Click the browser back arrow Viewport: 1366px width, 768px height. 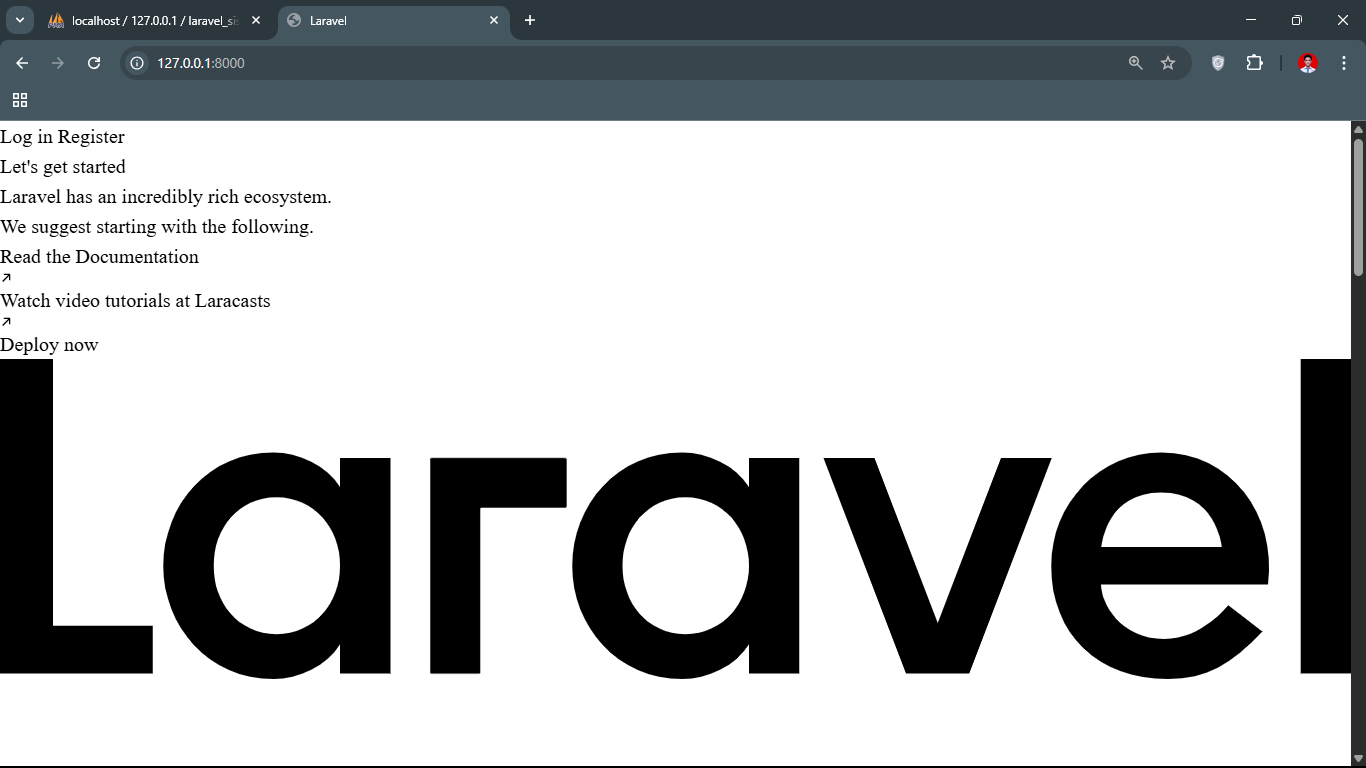coord(22,63)
